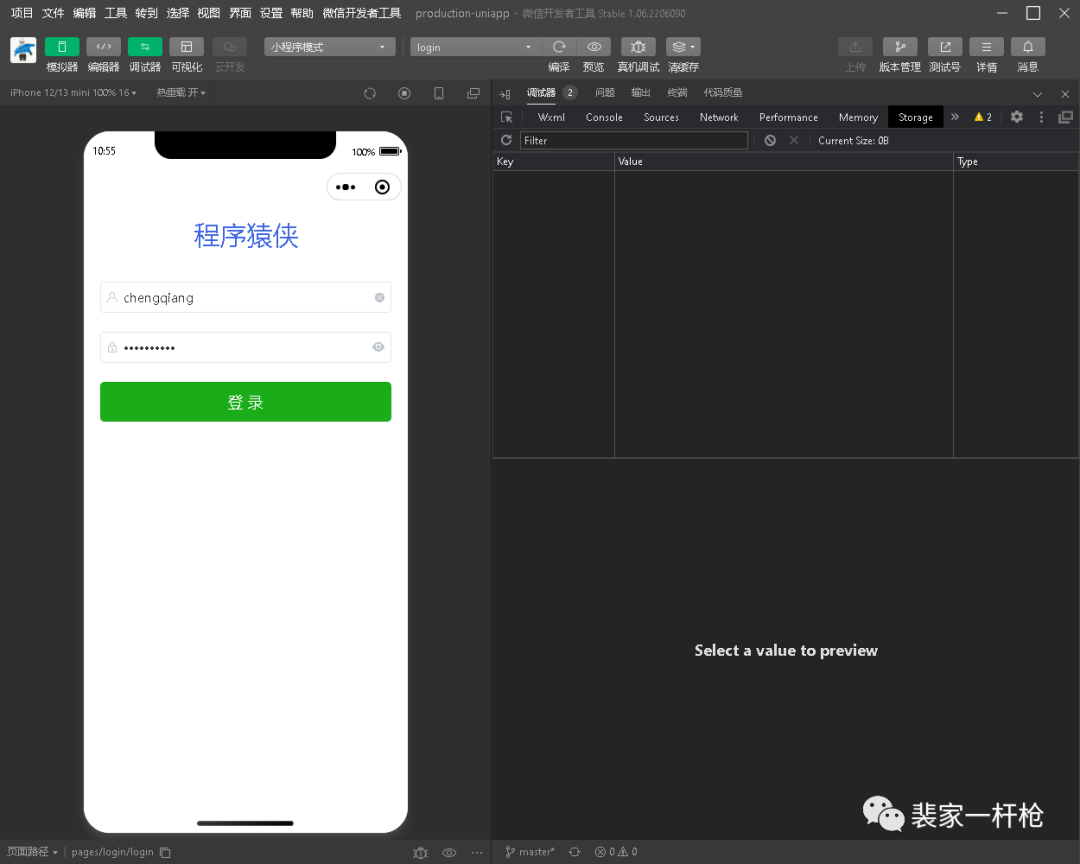Switch to the Console tab
The height and width of the screenshot is (864, 1080).
pyautogui.click(x=604, y=117)
